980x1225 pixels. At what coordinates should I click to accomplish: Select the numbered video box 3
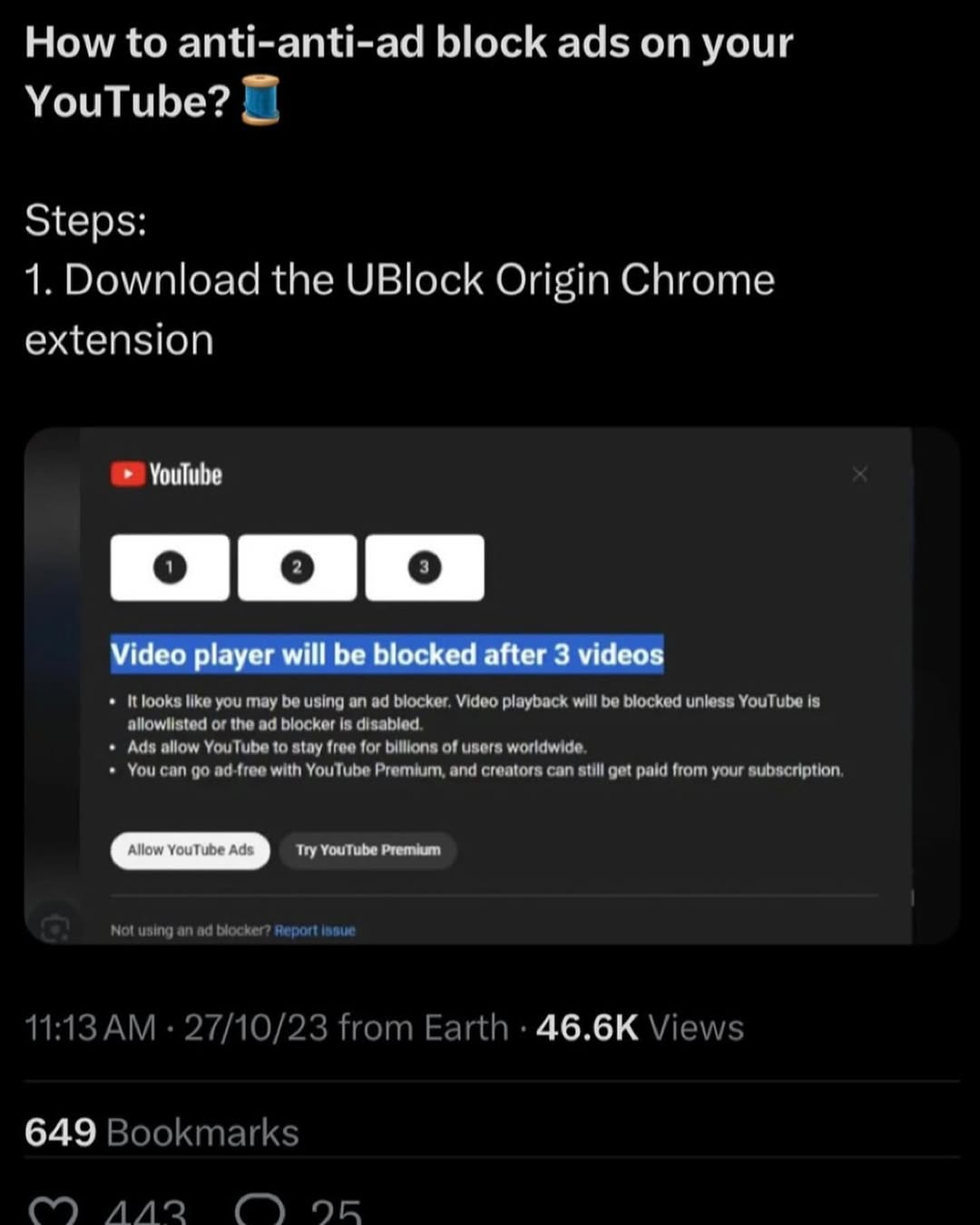point(424,568)
